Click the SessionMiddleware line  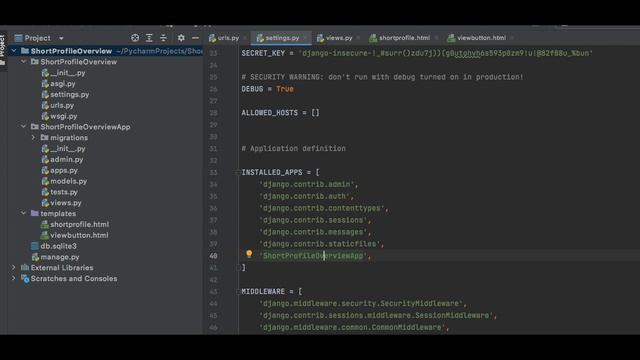point(378,315)
